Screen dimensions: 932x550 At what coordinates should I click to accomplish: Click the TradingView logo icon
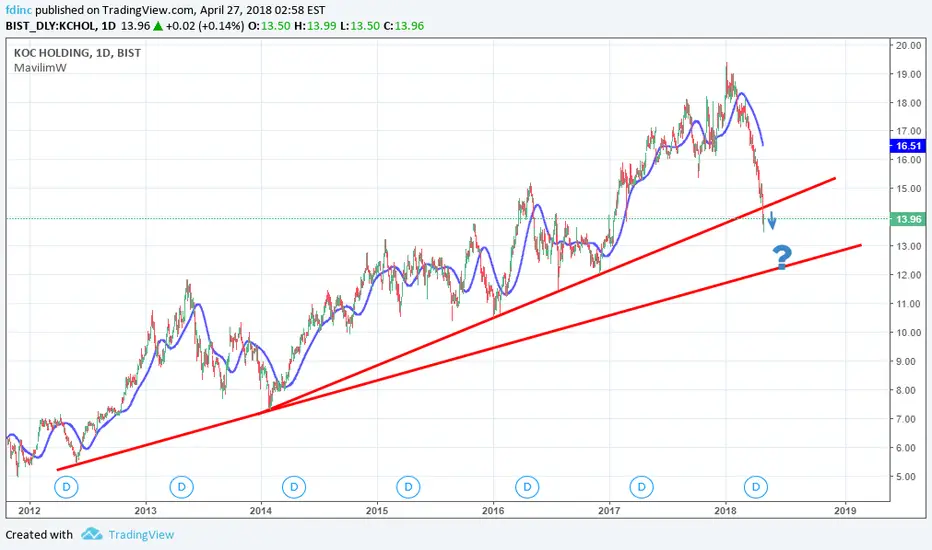(x=92, y=534)
